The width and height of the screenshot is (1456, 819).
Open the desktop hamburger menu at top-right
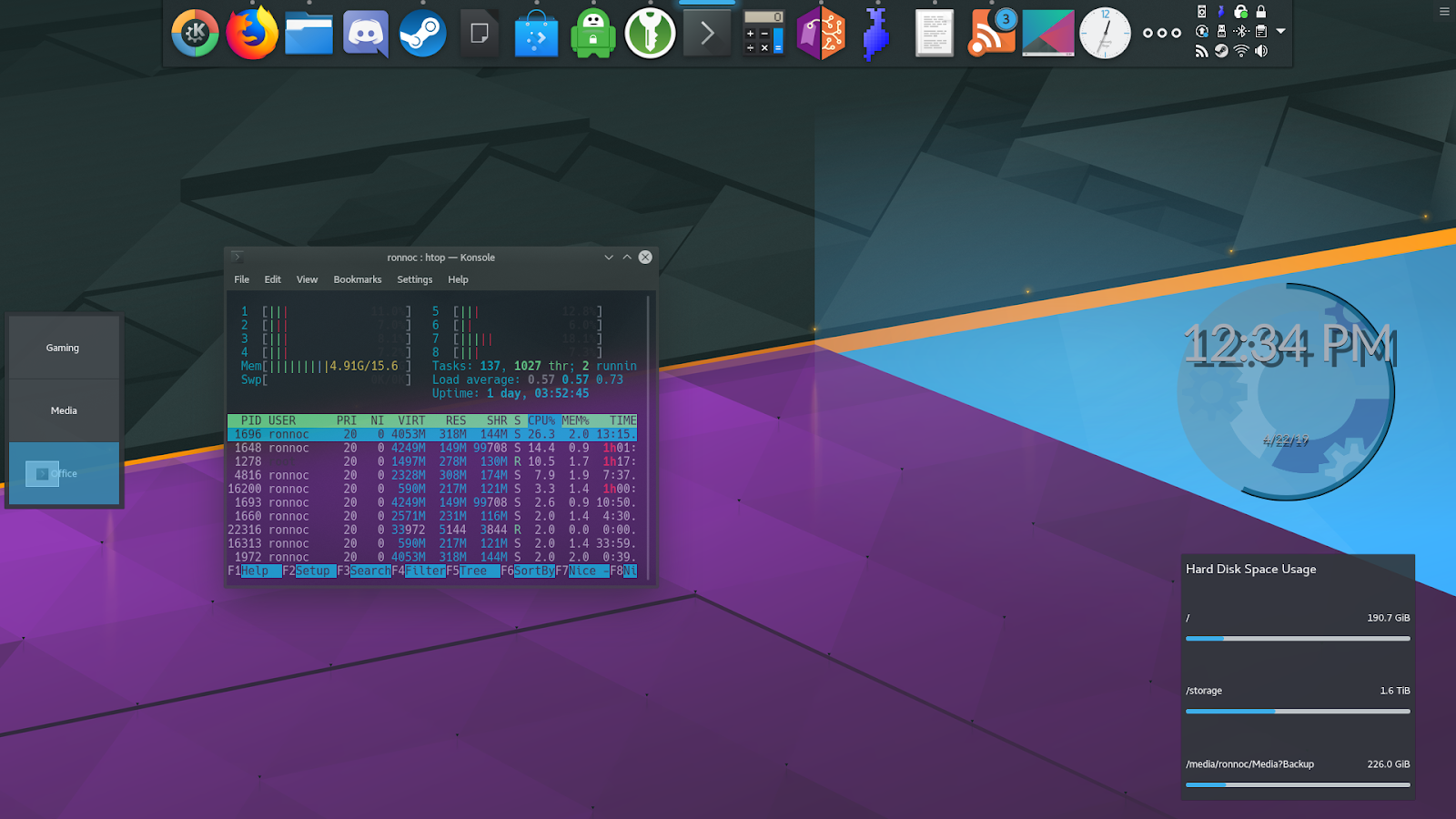tap(1444, 12)
